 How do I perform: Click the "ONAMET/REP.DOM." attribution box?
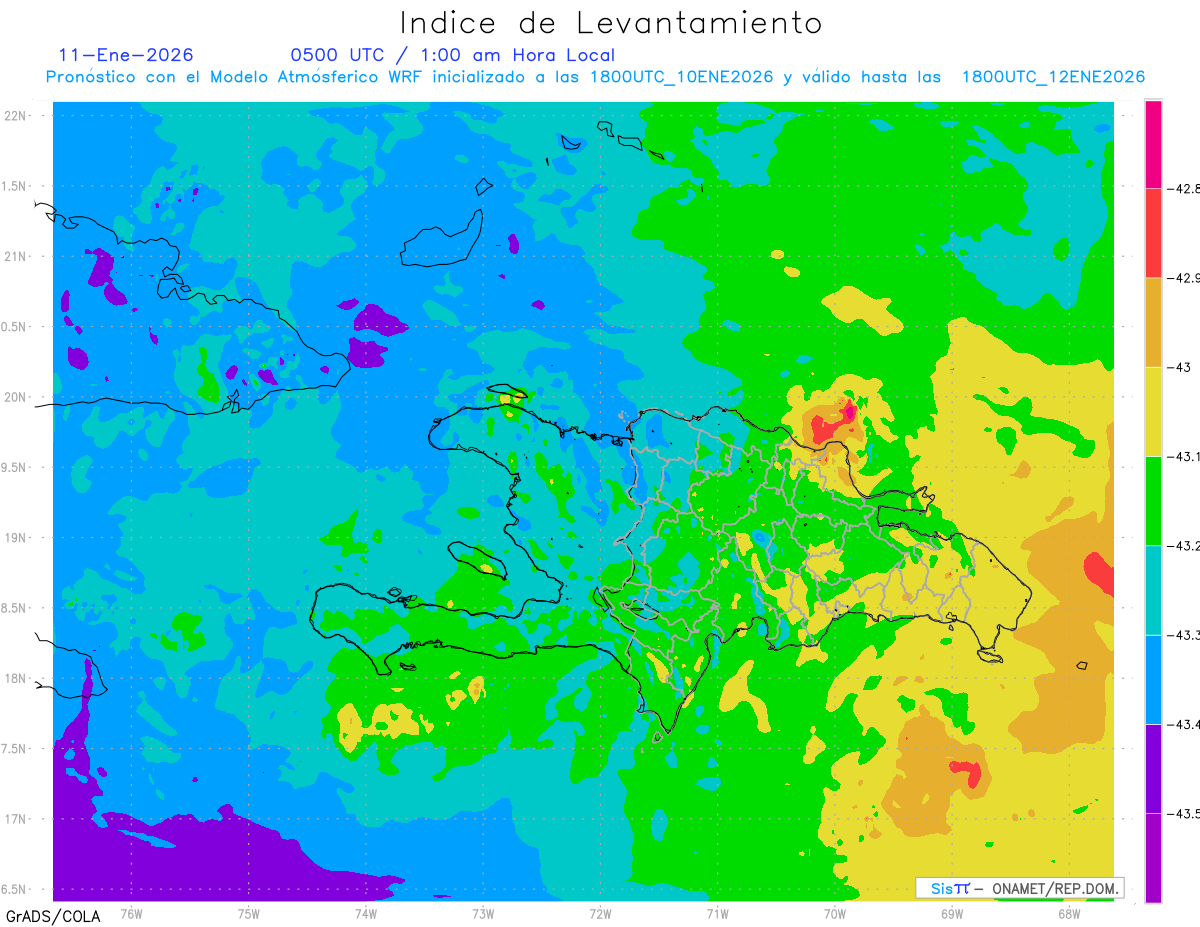[1020, 888]
